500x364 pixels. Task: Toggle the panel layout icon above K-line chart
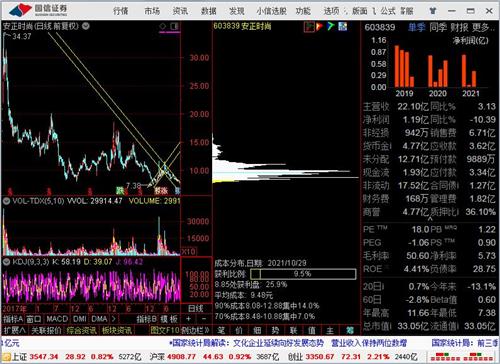(174, 26)
